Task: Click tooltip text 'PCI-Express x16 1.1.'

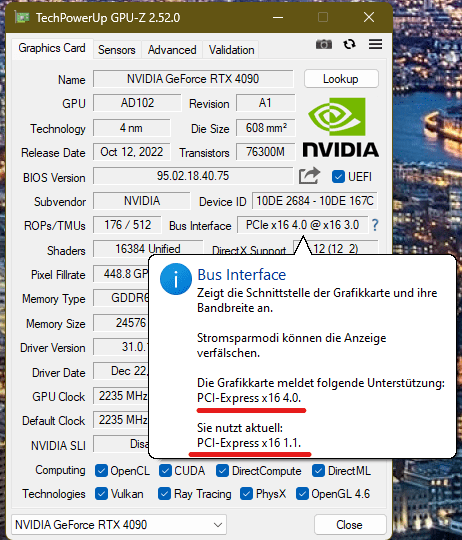Action: [249, 443]
